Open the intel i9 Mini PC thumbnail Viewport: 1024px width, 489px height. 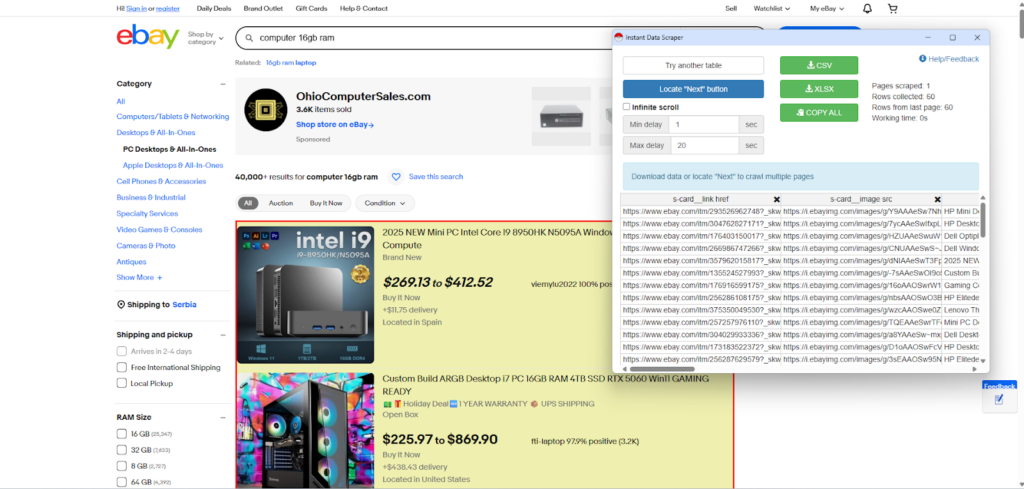(x=306, y=294)
